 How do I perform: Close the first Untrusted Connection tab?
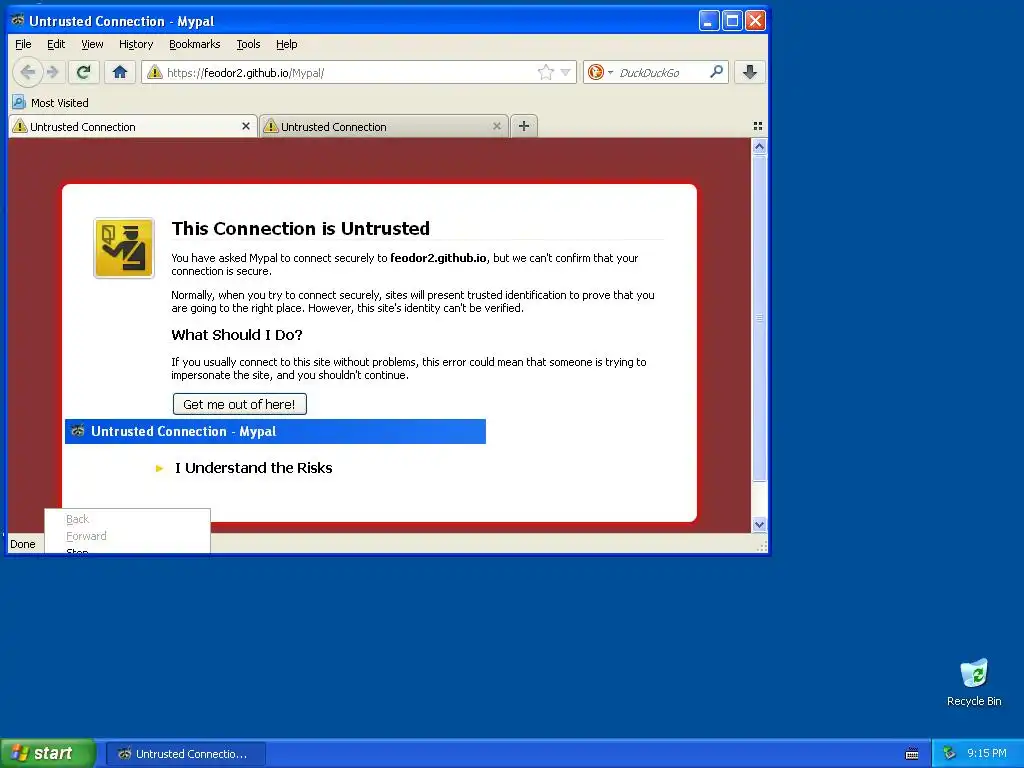[x=246, y=126]
